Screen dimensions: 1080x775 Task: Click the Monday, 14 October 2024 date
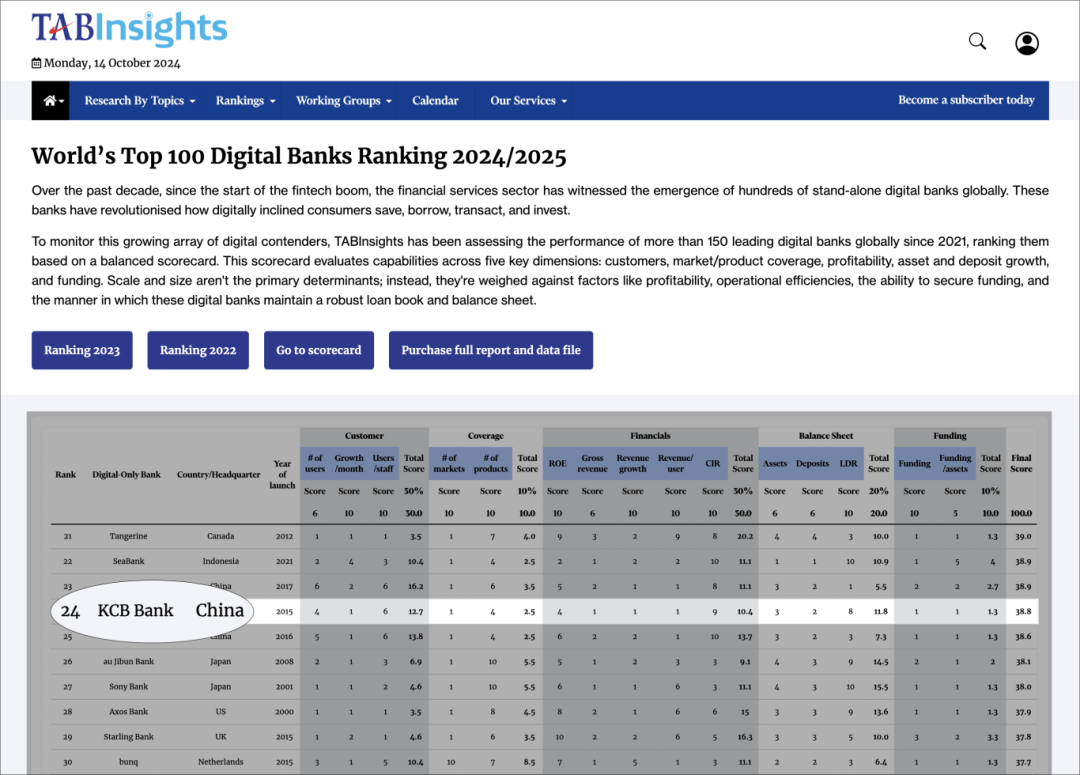(112, 63)
